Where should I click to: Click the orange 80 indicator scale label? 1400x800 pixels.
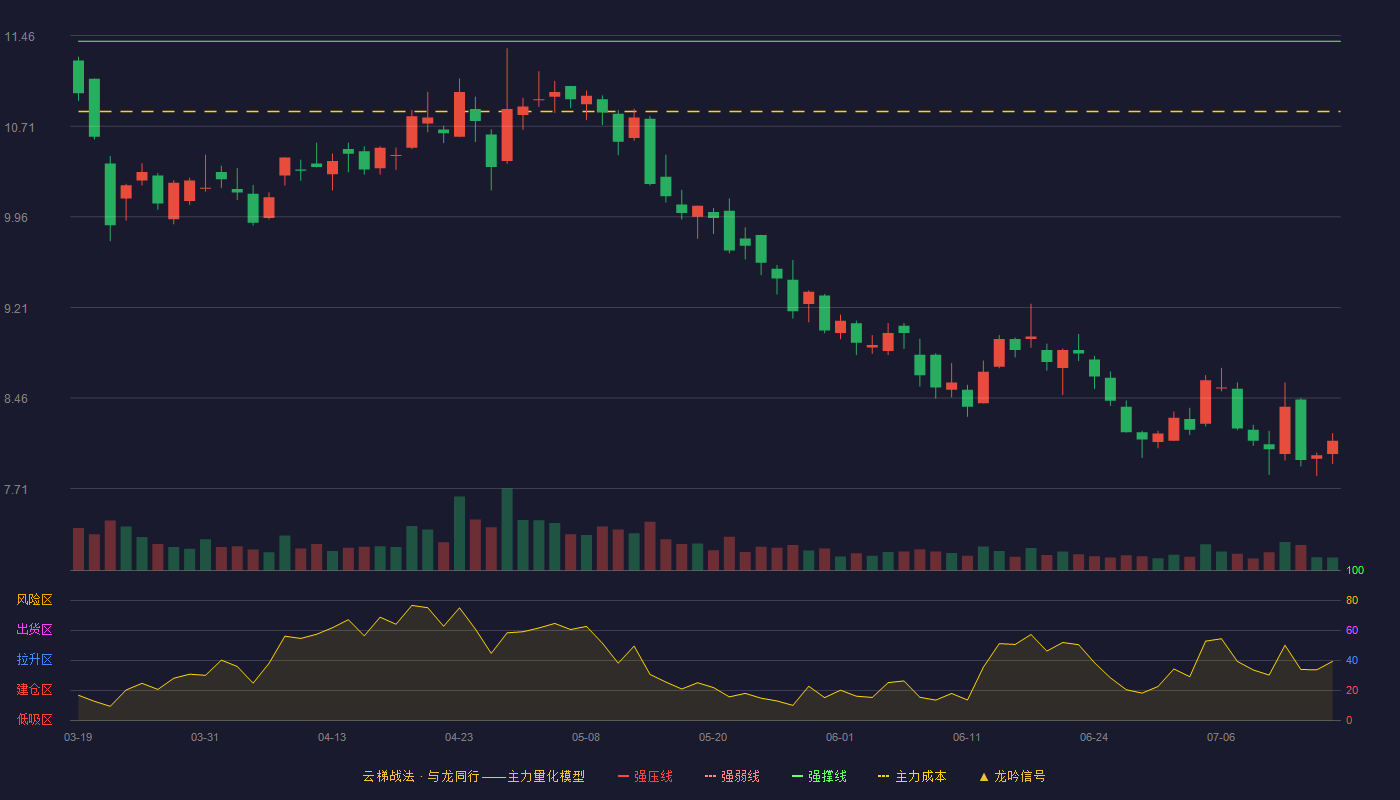point(1352,601)
